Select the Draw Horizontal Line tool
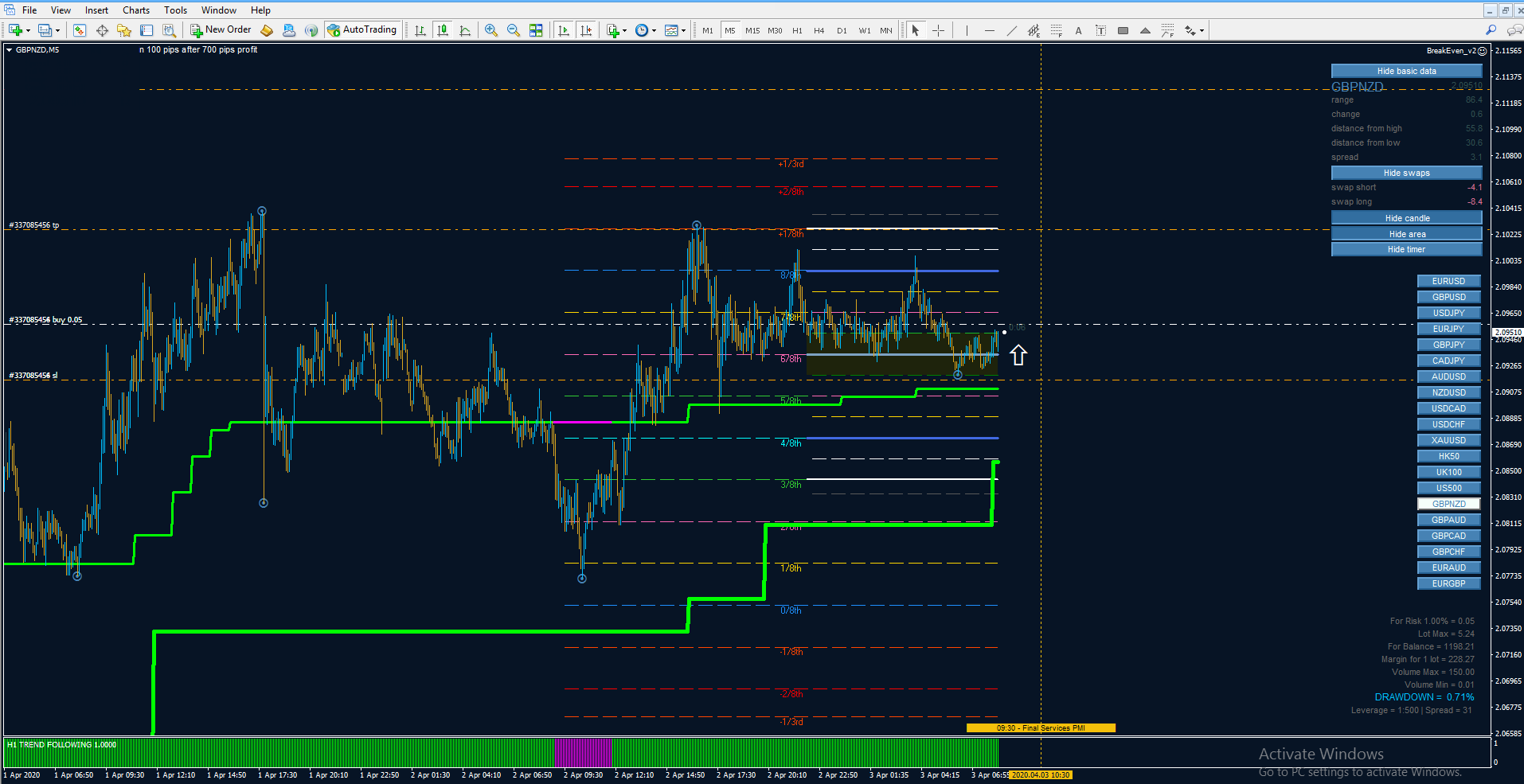Viewport: 1524px width, 784px height. (989, 30)
